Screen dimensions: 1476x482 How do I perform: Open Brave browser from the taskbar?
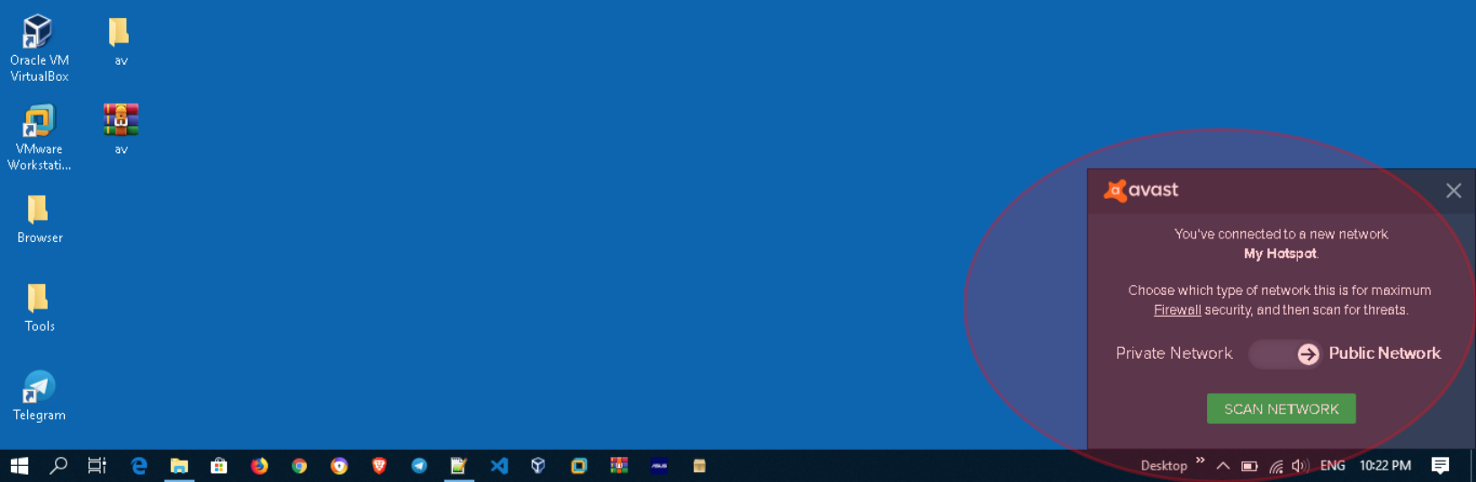click(379, 466)
